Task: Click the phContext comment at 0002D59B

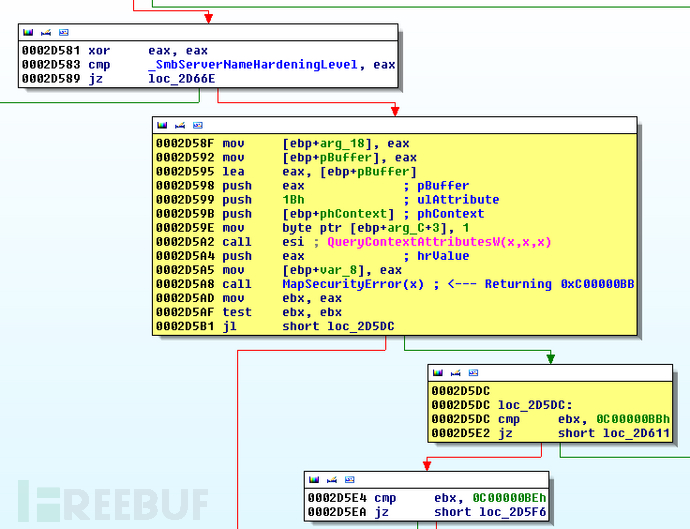Action: click(451, 214)
